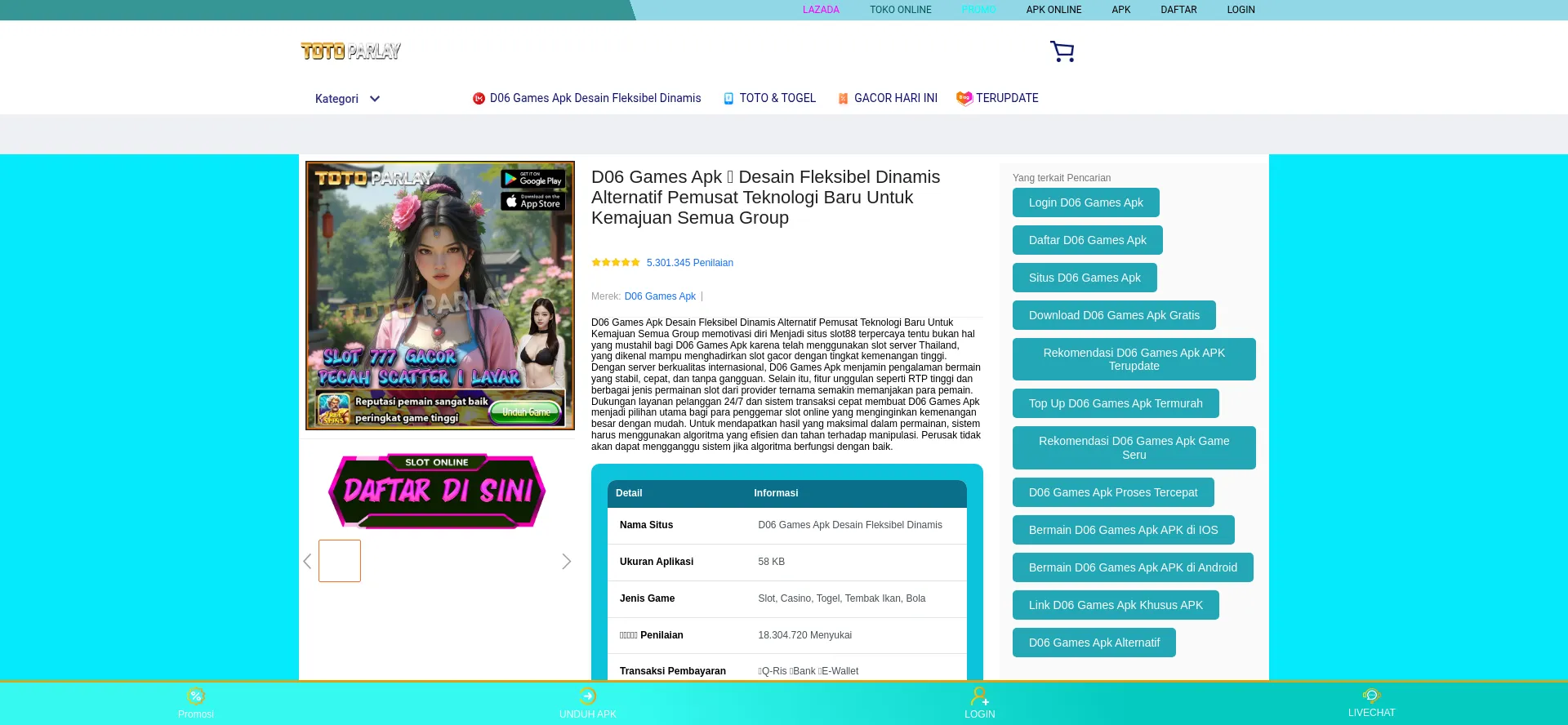Image resolution: width=1568 pixels, height=725 pixels.
Task: Open the GACOR HARI INI link
Action: coord(896,98)
